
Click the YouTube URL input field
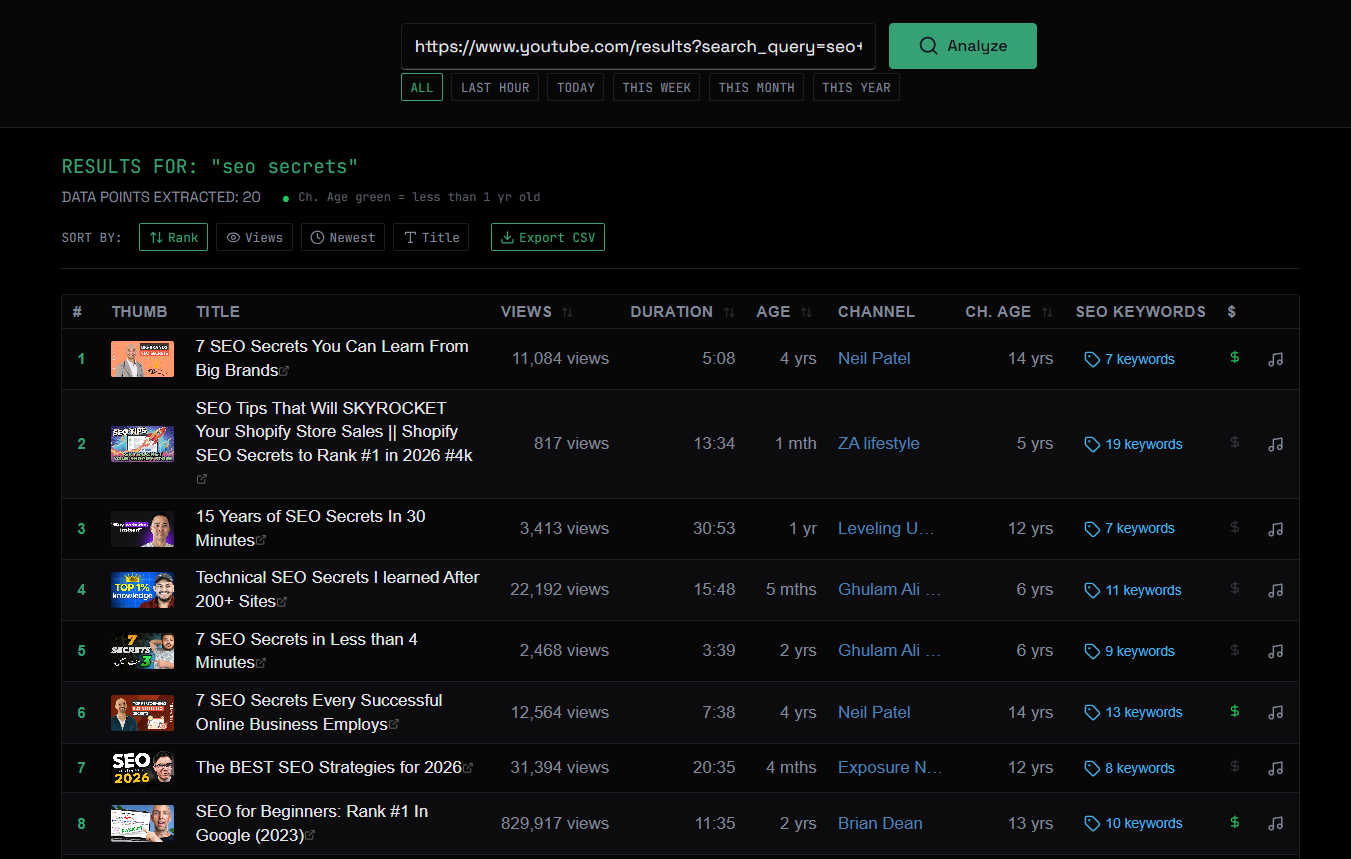pyautogui.click(x=638, y=46)
